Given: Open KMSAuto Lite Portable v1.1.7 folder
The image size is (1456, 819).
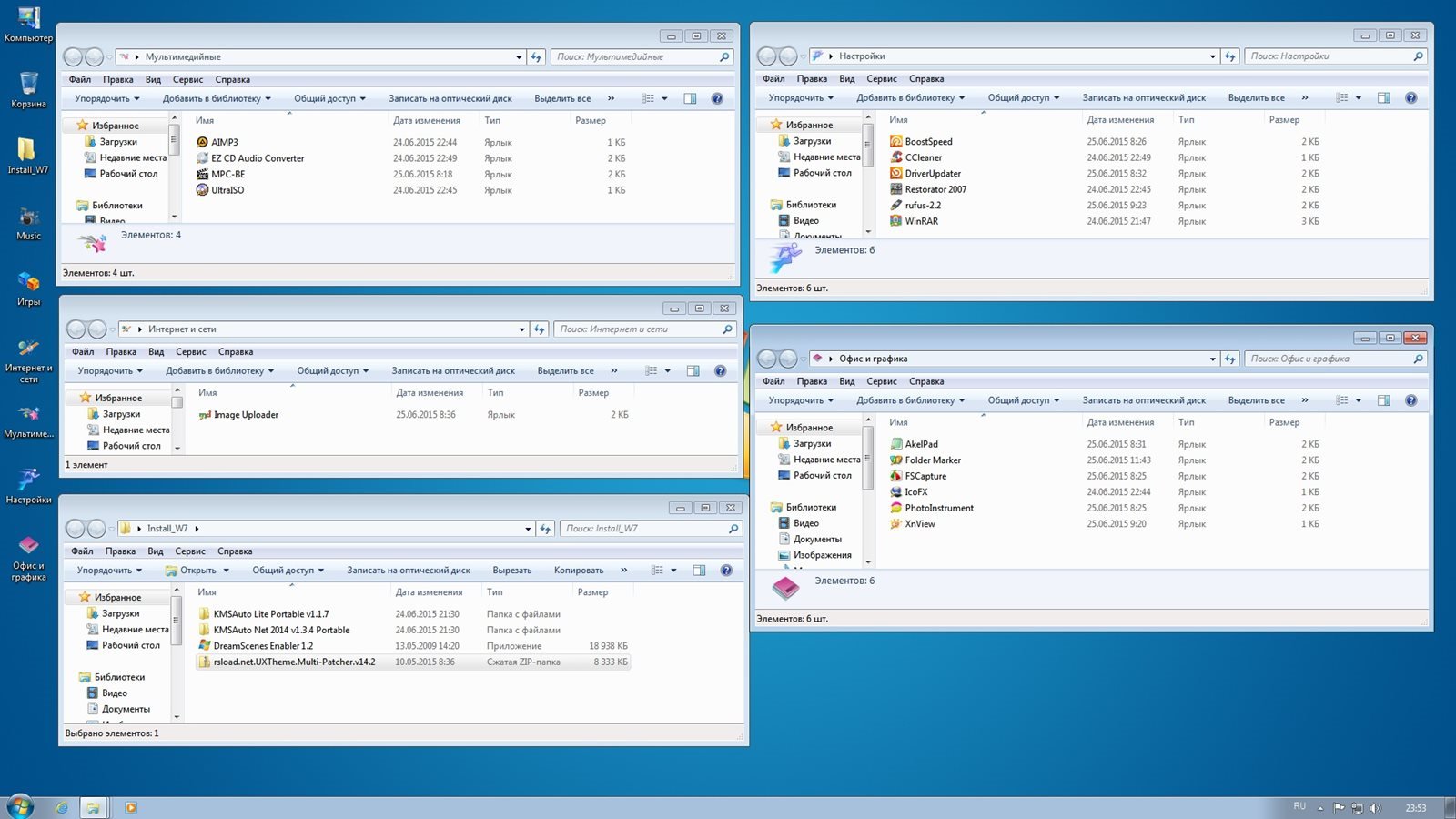Looking at the screenshot, I should [x=263, y=614].
